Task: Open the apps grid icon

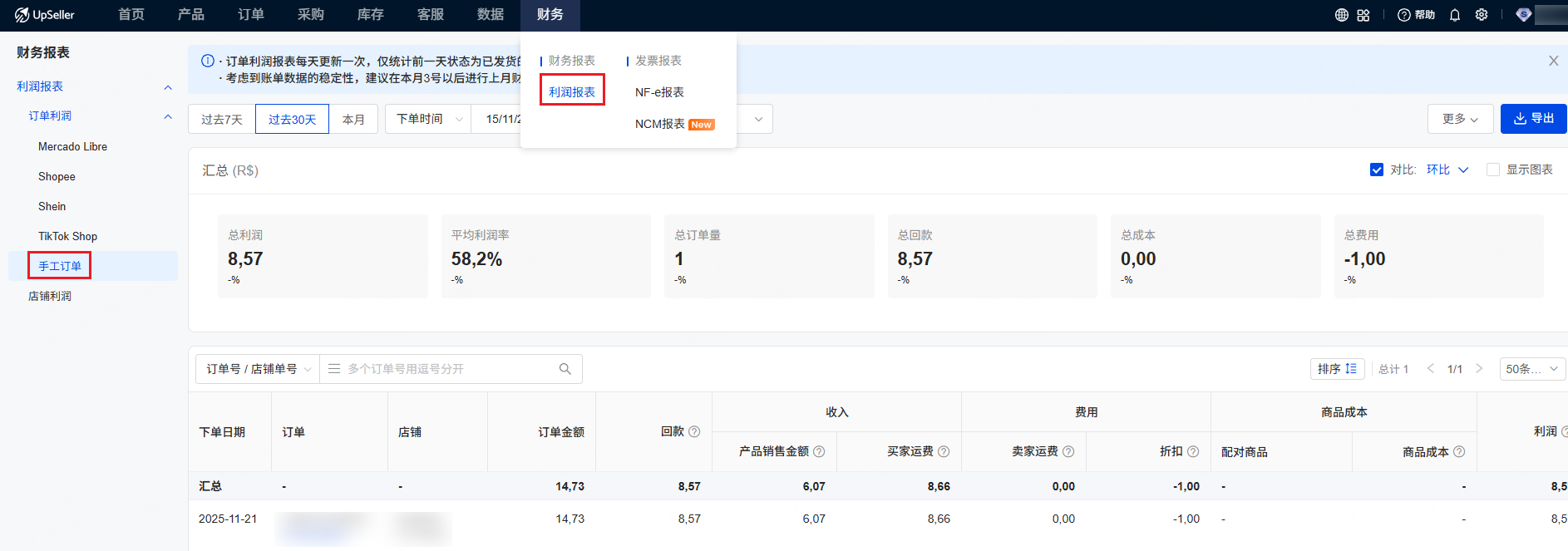Action: [x=1363, y=15]
